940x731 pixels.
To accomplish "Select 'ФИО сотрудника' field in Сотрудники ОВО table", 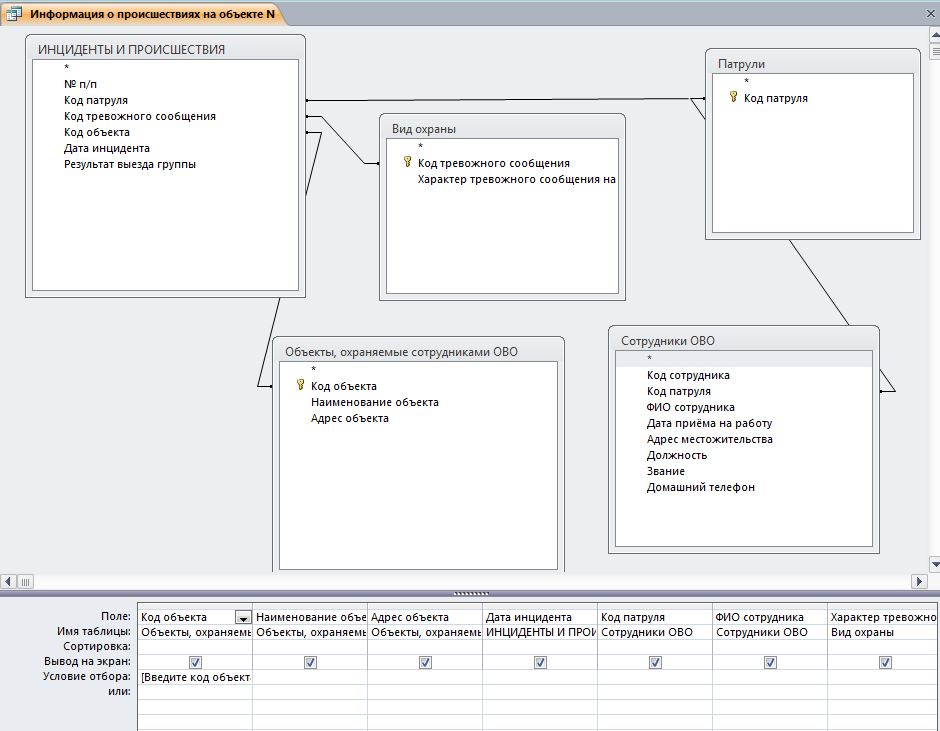I will pos(690,407).
